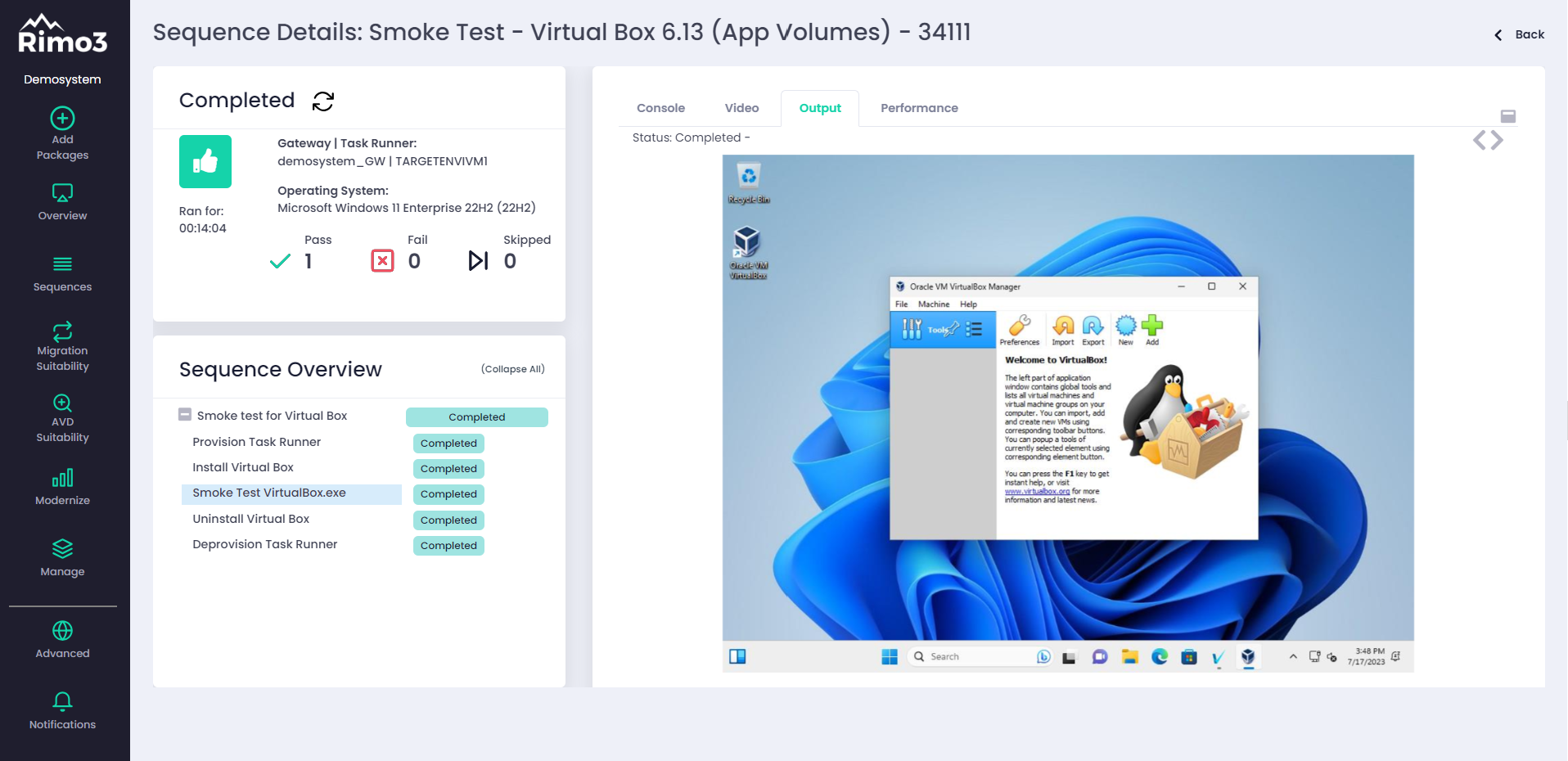This screenshot has width=1568, height=761.
Task: Open Notifications bell in sidebar
Action: pyautogui.click(x=62, y=711)
